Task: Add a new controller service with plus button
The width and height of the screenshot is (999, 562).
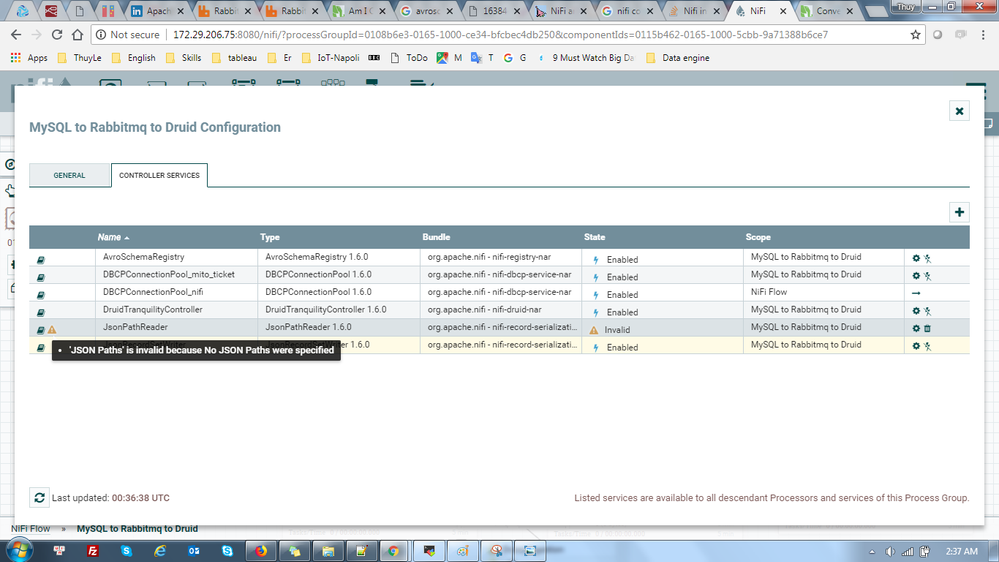Action: [959, 212]
